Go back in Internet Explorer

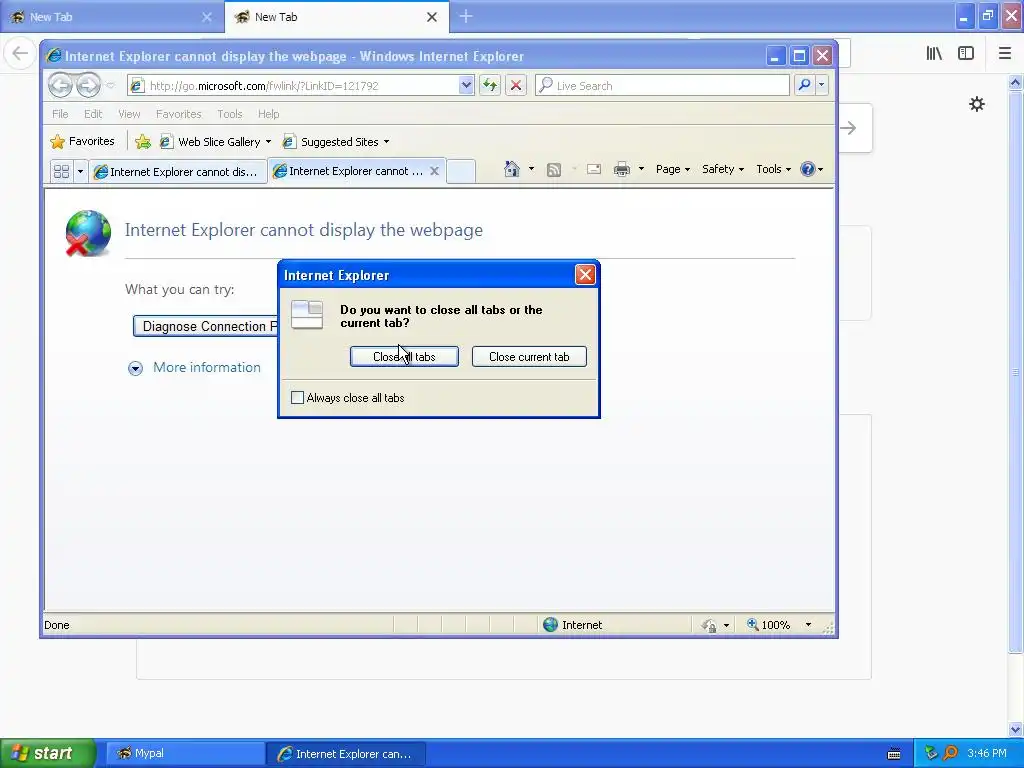[60, 85]
